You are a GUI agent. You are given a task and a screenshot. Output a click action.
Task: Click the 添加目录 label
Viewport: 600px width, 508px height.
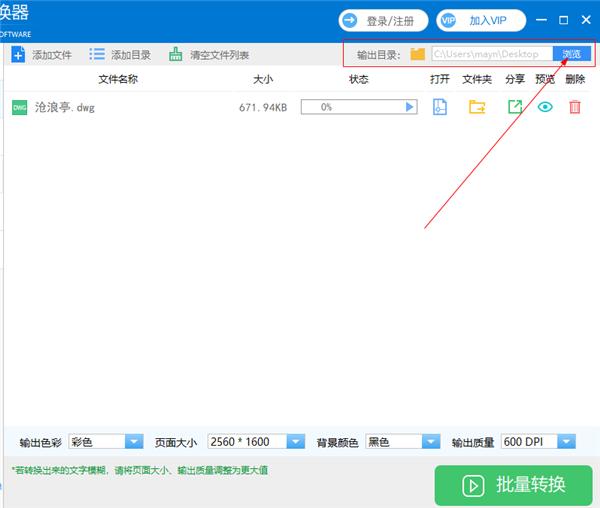(x=130, y=55)
